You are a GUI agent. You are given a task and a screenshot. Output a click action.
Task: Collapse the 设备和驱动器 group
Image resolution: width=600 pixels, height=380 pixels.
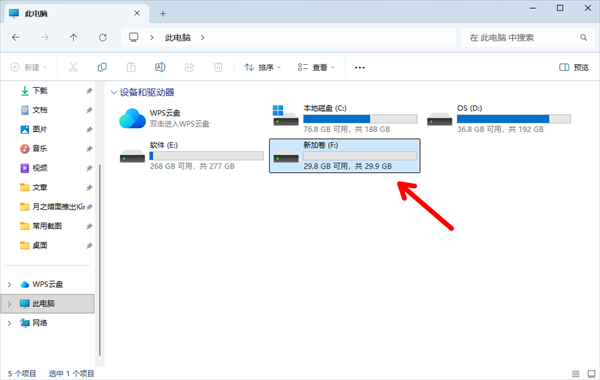[x=114, y=92]
